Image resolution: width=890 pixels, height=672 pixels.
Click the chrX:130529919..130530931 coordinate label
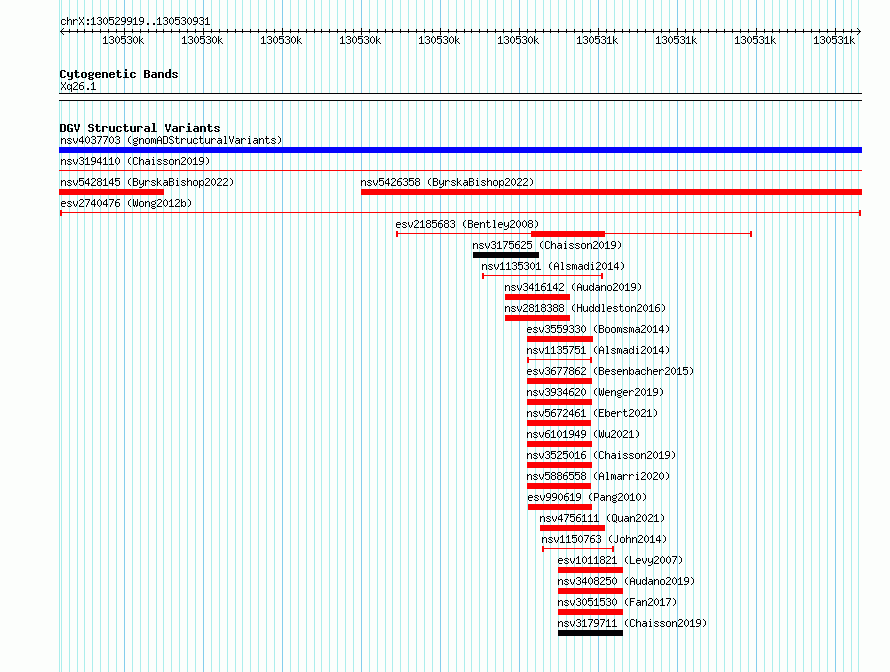tap(135, 22)
